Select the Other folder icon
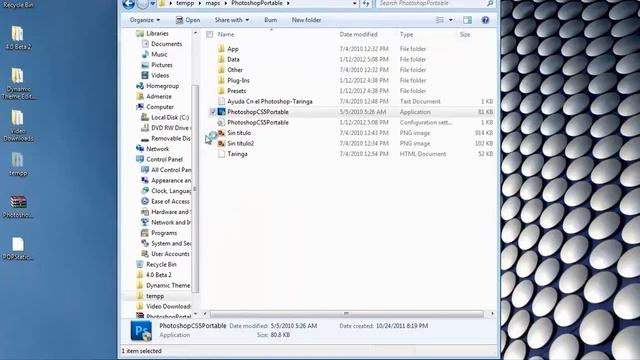Viewport: 640px width, 360px height. pos(221,70)
